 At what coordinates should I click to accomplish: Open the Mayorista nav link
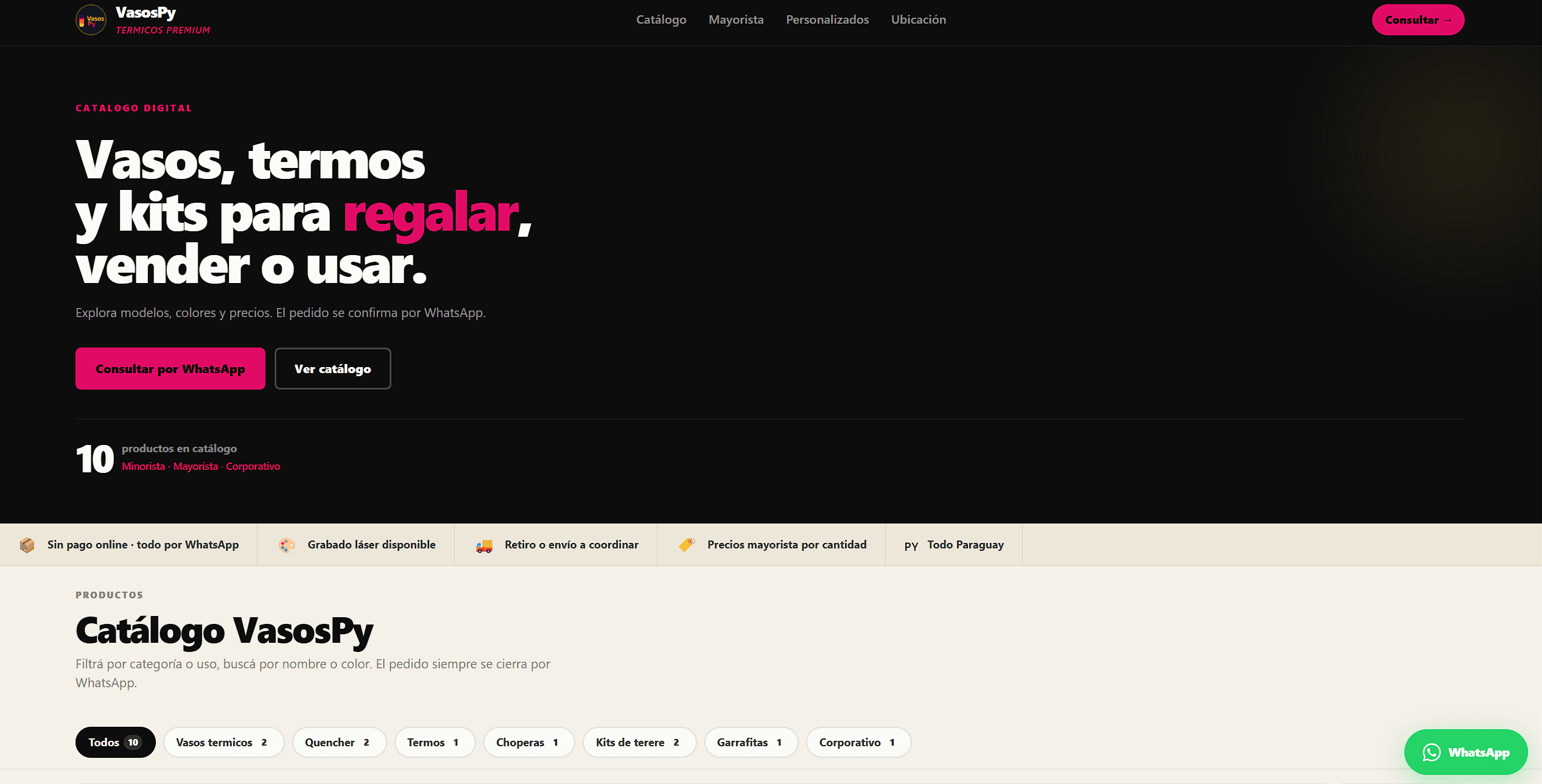coord(736,19)
